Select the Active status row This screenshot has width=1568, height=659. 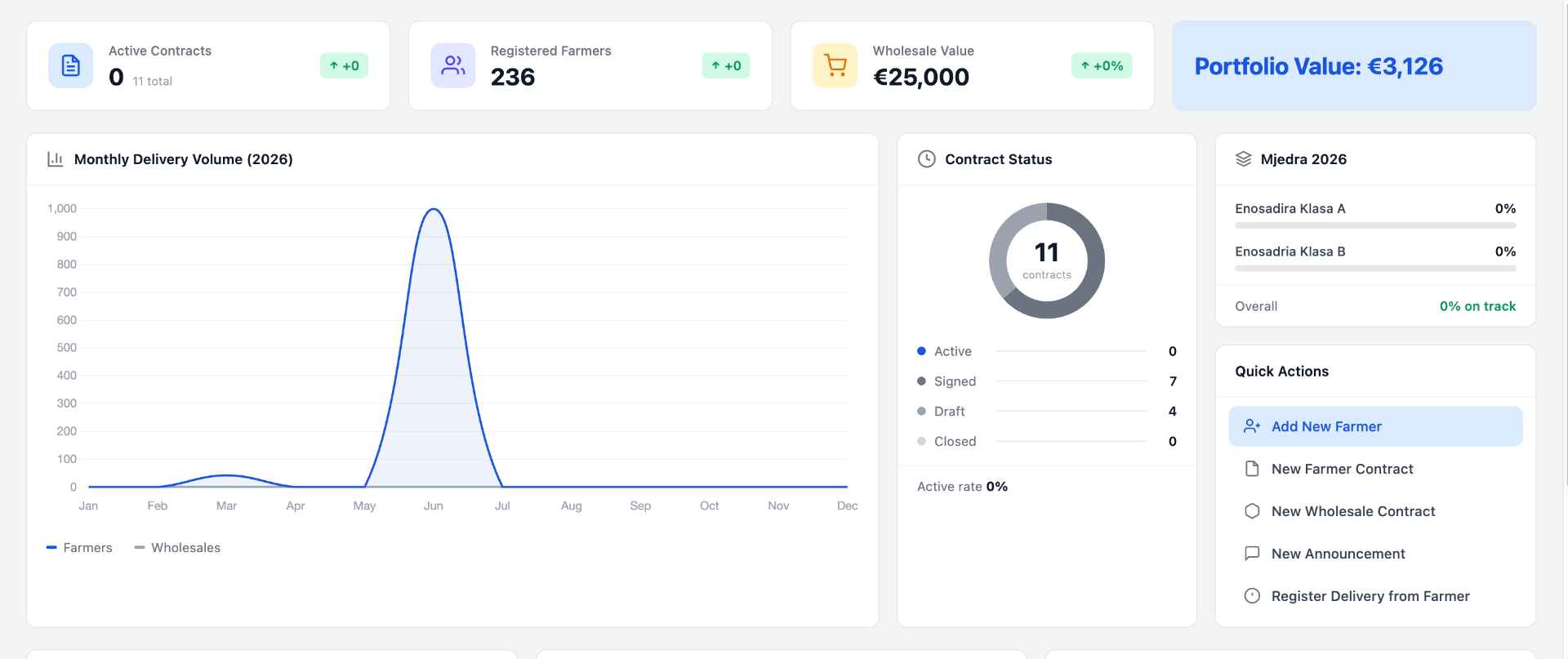[x=1046, y=351]
